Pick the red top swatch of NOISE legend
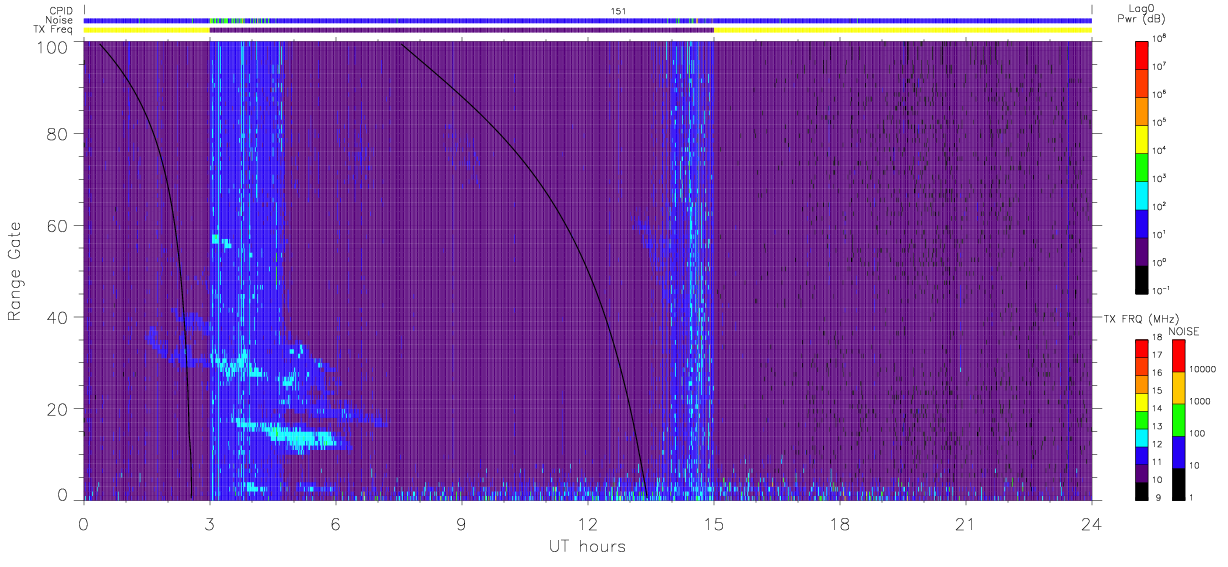The image size is (1228, 567). [1178, 355]
